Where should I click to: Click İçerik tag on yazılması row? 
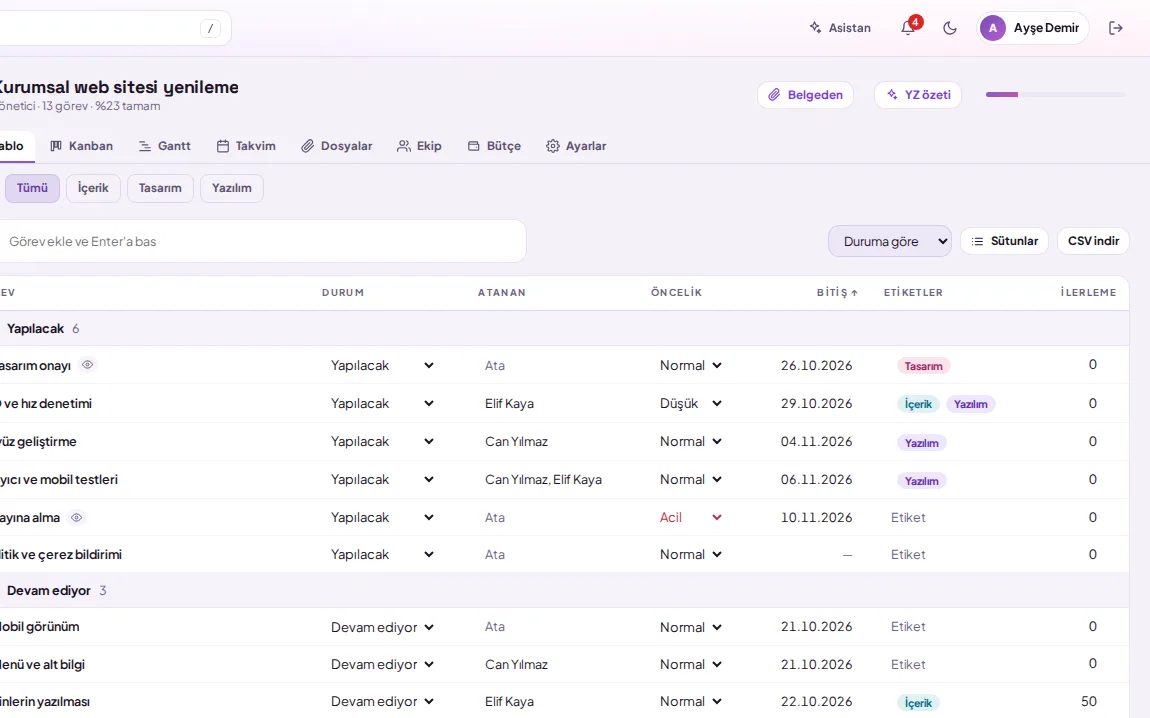click(x=918, y=703)
